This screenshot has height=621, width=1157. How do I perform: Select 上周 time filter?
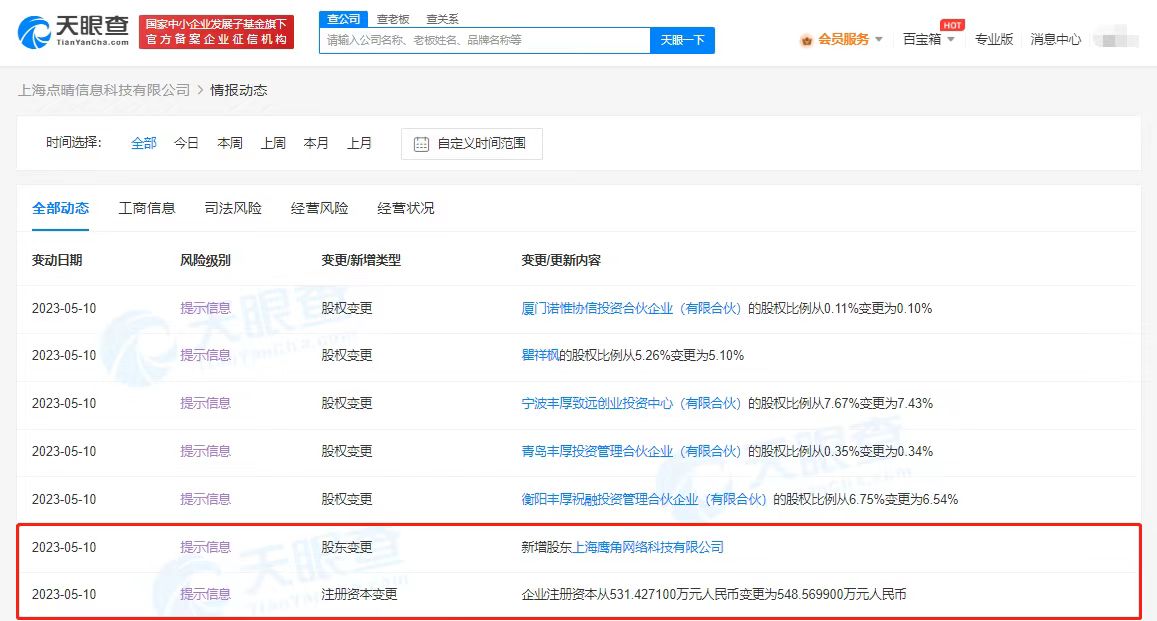click(273, 143)
